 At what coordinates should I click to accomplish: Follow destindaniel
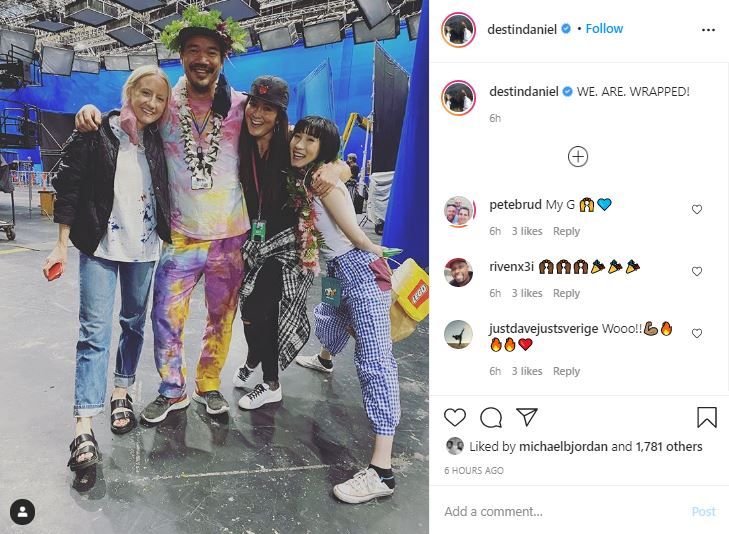coord(604,29)
